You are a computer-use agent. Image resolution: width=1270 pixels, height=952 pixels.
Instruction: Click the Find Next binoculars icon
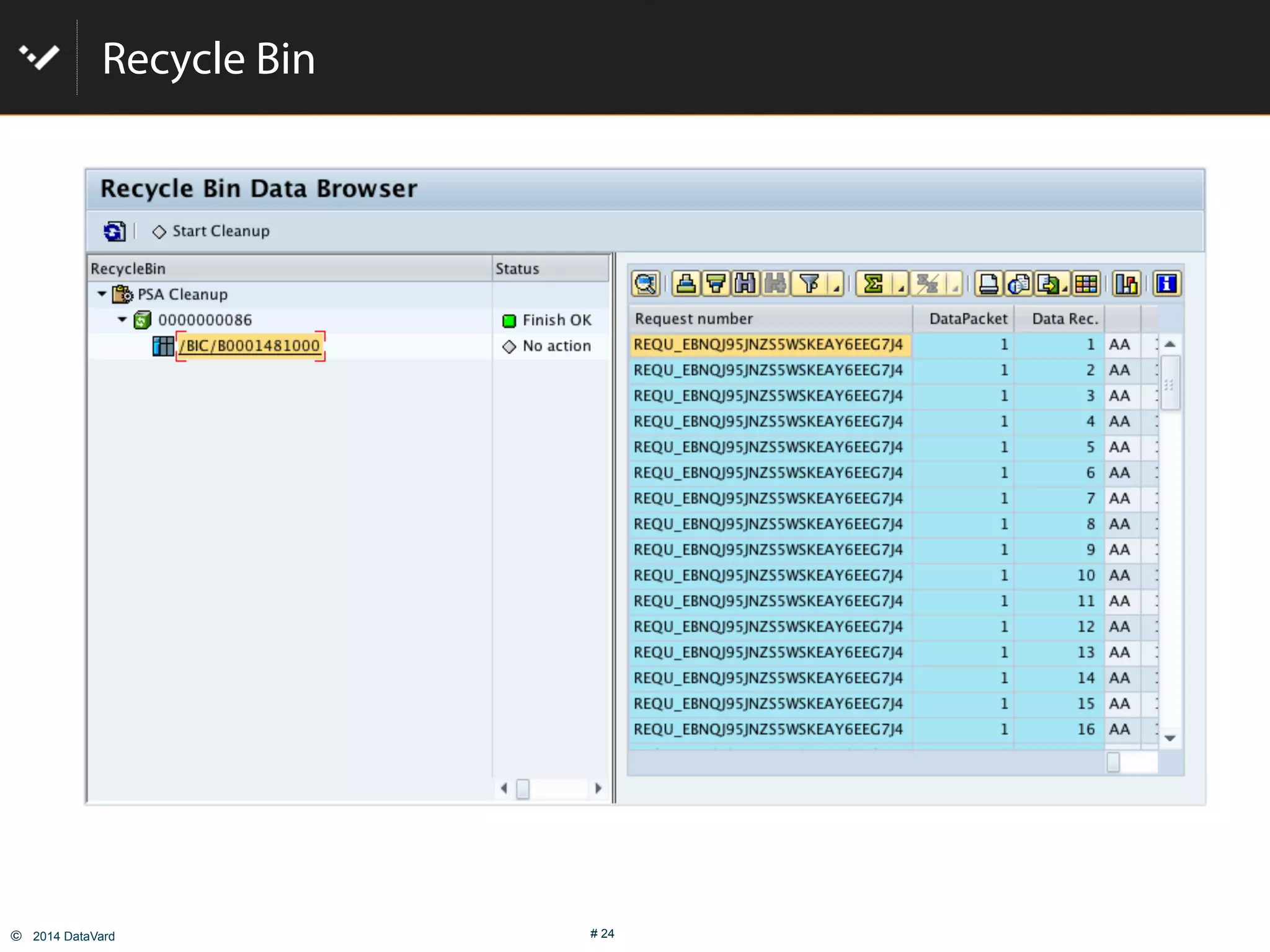[x=775, y=284]
